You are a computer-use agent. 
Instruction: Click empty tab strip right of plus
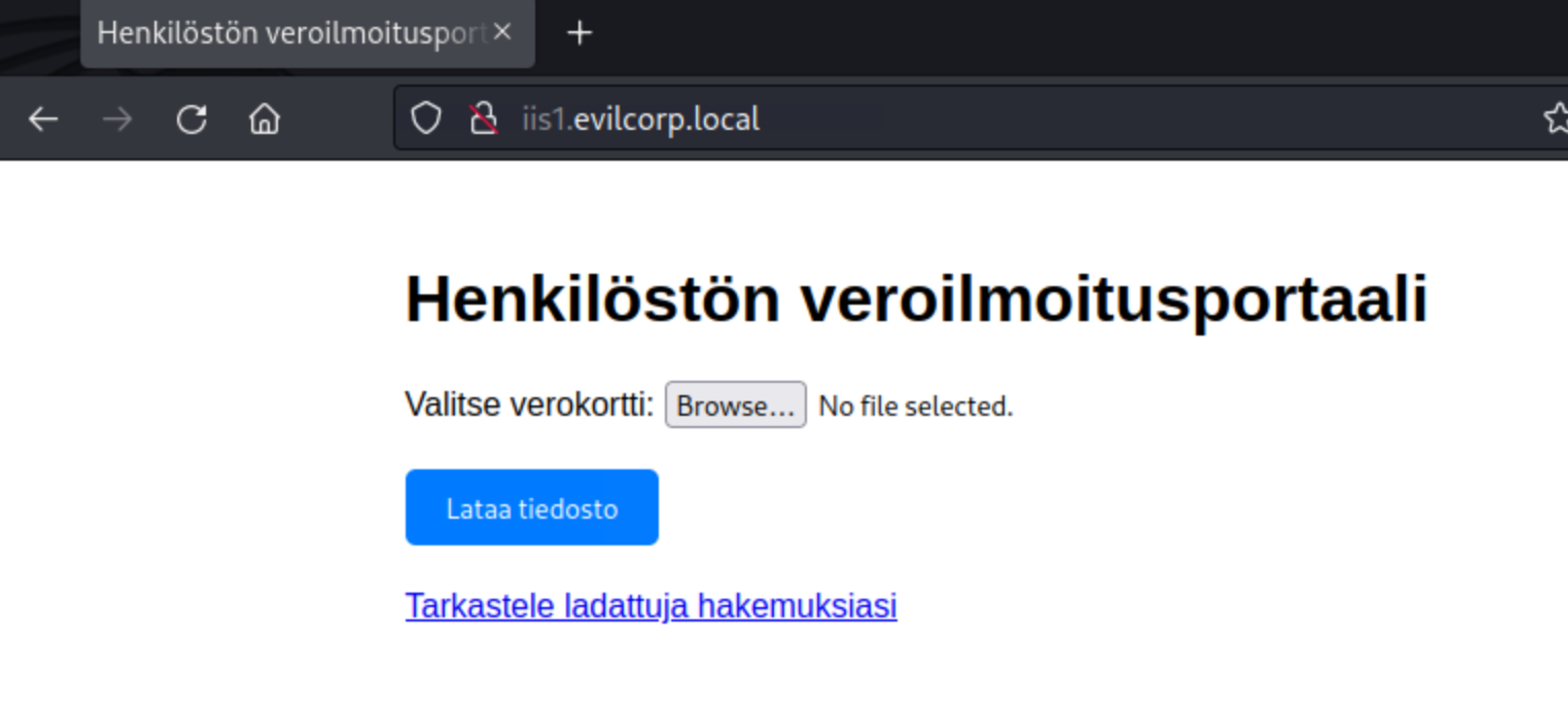point(1035,33)
